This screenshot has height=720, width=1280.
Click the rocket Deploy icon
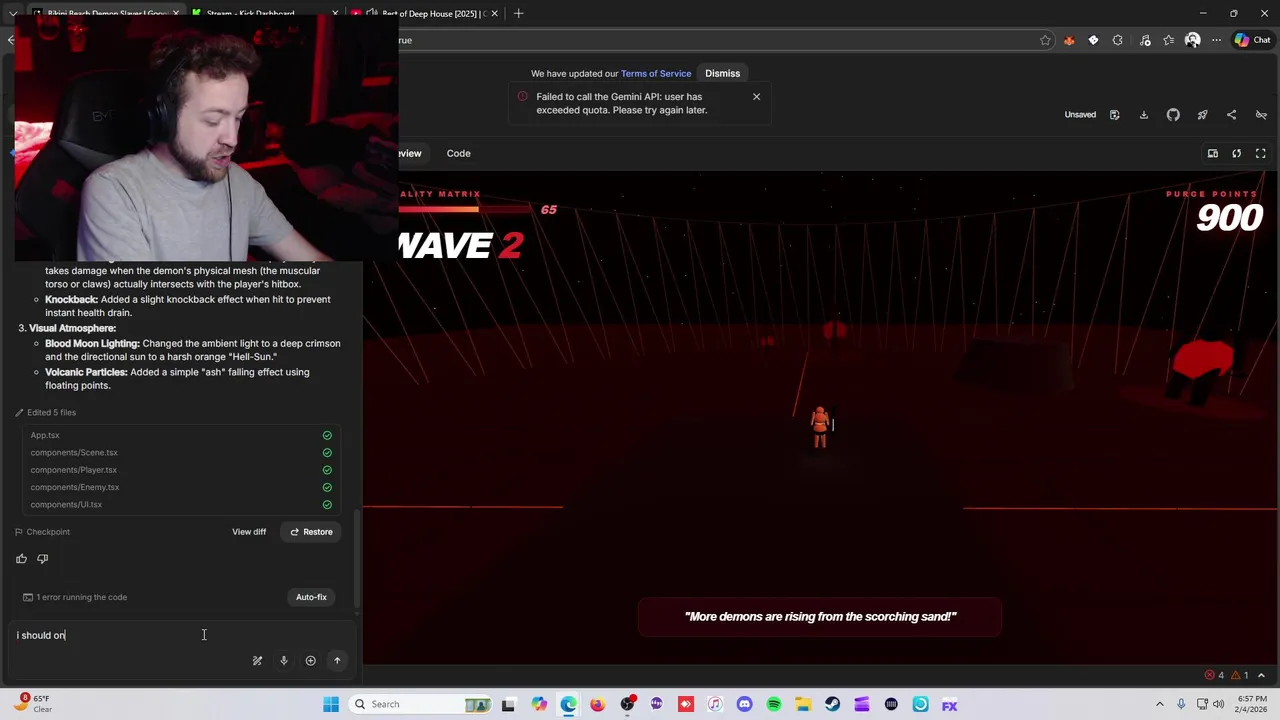(1202, 115)
